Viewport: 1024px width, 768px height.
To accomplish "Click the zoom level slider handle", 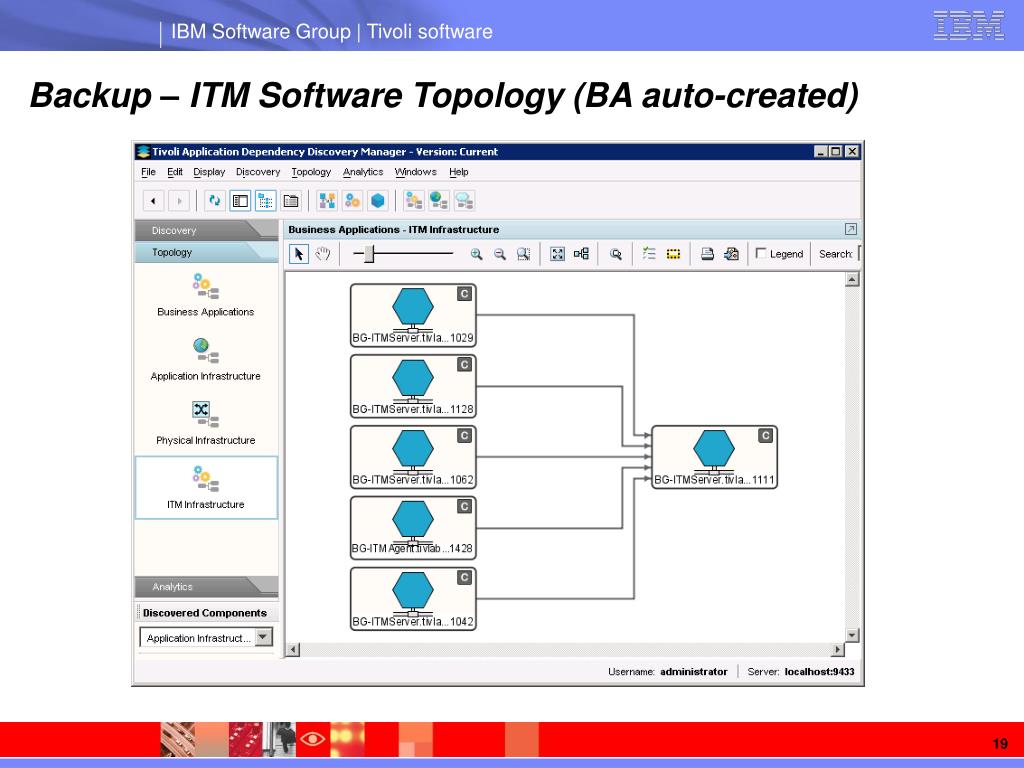I will click(369, 254).
